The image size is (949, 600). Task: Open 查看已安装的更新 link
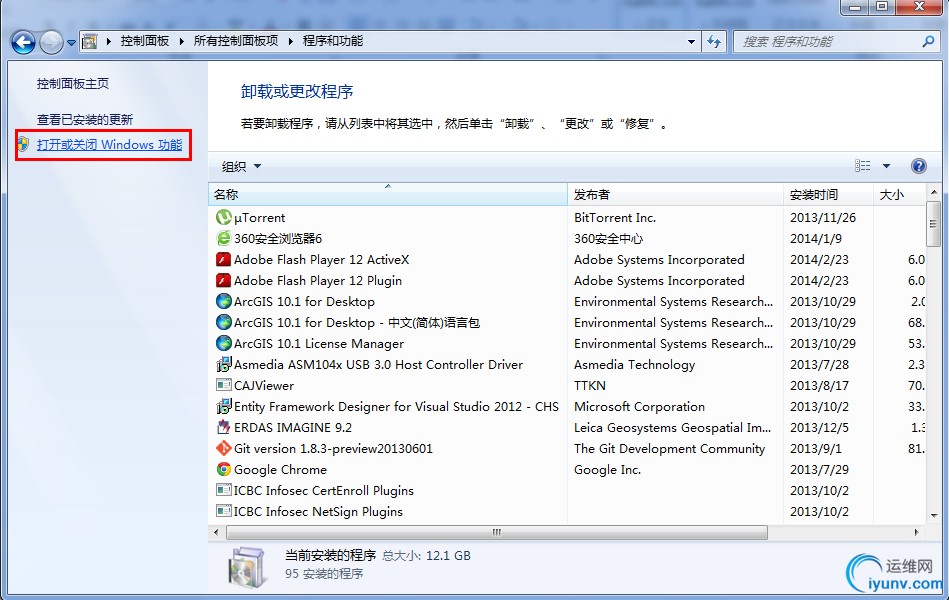[85, 119]
